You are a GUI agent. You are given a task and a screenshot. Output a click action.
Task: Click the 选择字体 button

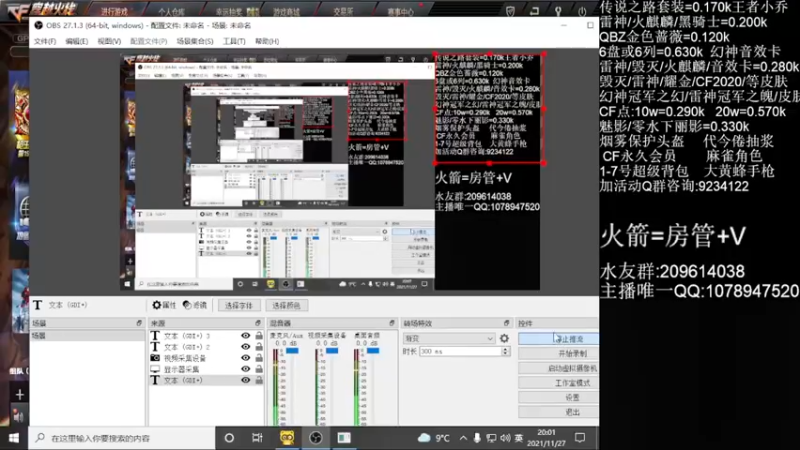click(239, 305)
